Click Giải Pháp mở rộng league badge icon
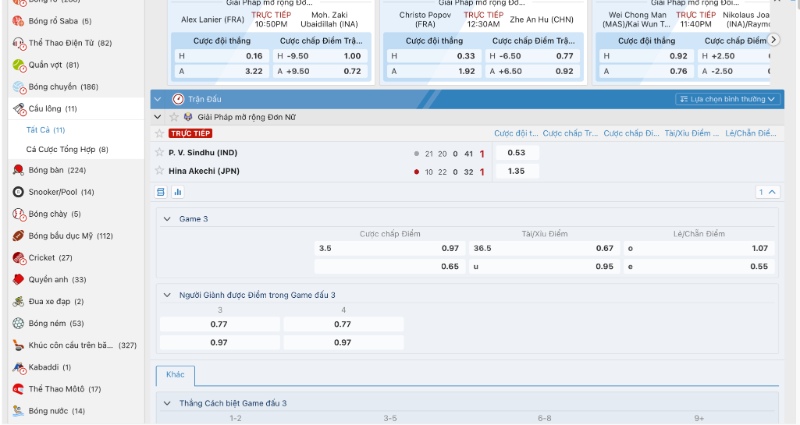Viewport: 800px width, 425px height. tap(188, 117)
